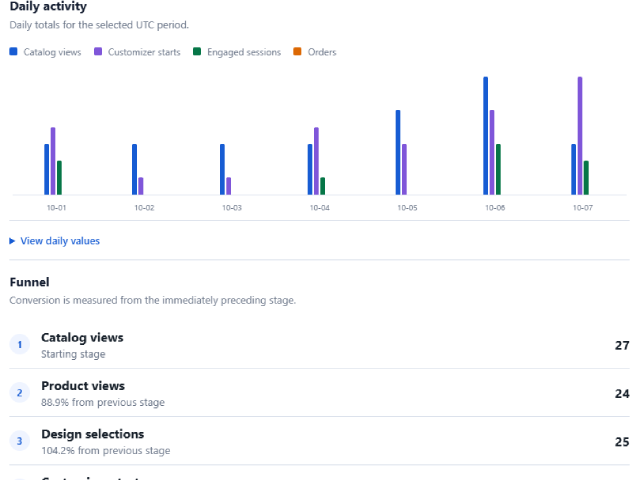
Task: Click the purple Customizer starts legend swatch
Action: 98,51
